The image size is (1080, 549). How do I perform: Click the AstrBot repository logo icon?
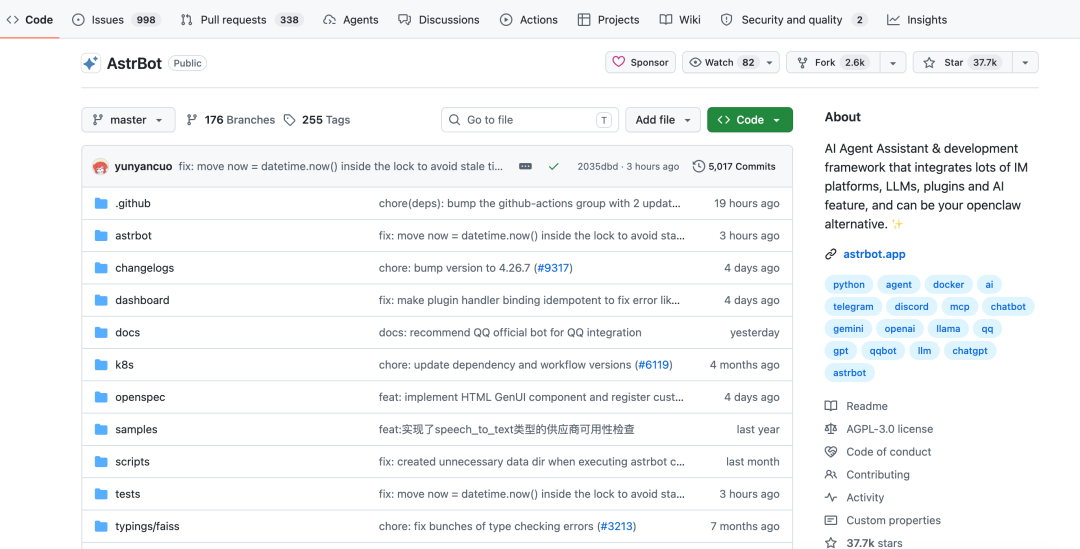(x=91, y=63)
